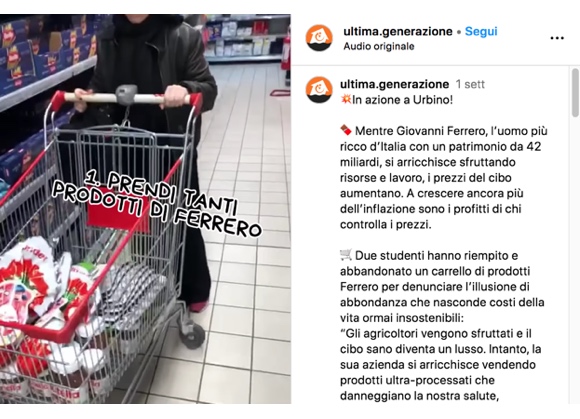Click the video to pause playback
The width and height of the screenshot is (580, 419).
pos(145,209)
